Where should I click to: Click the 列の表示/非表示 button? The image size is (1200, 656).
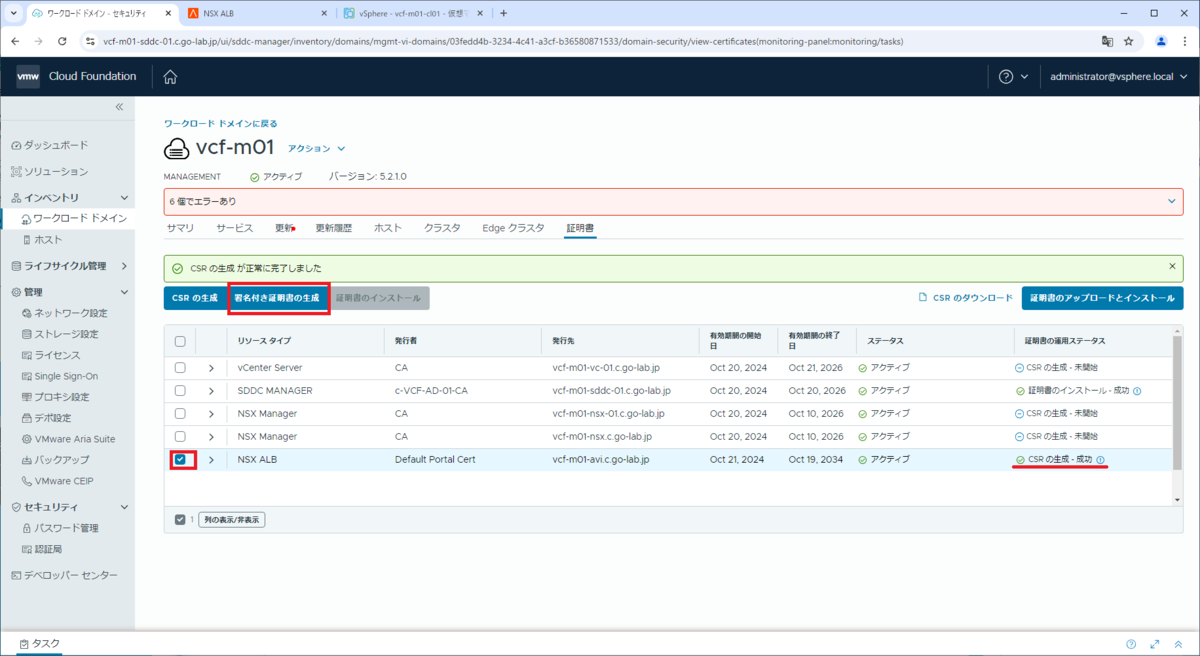coord(232,520)
